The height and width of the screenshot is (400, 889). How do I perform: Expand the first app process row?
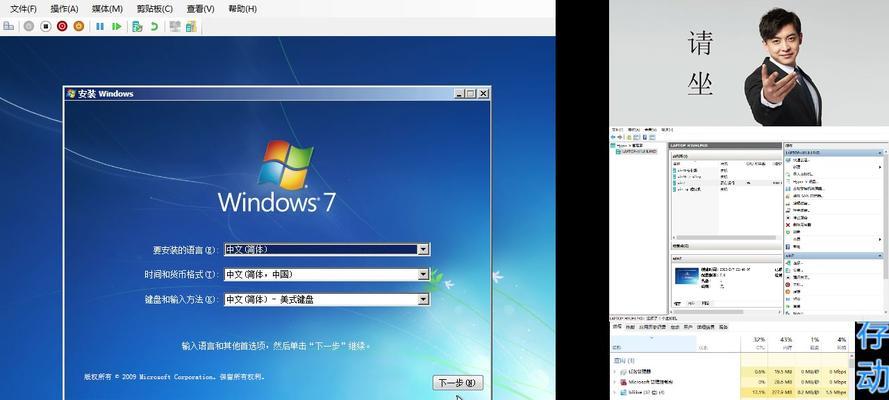(615, 371)
